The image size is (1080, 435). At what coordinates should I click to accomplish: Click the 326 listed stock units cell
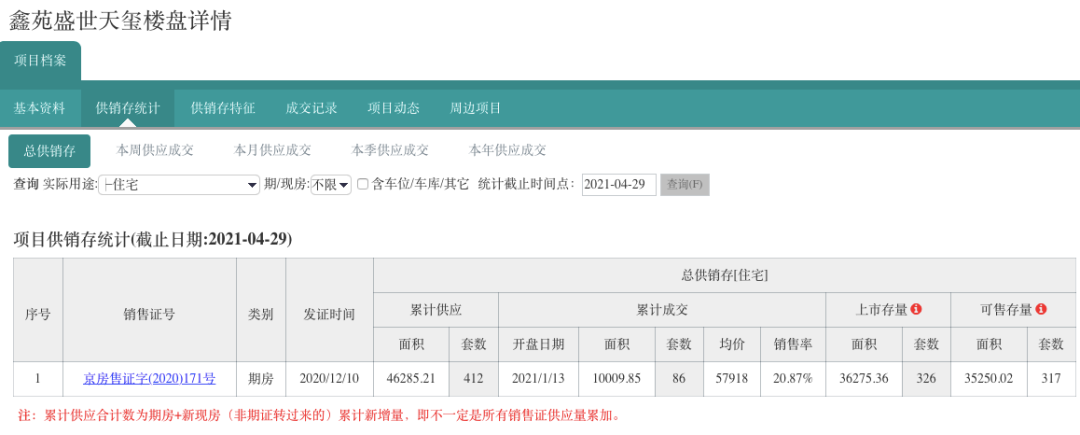click(x=926, y=379)
